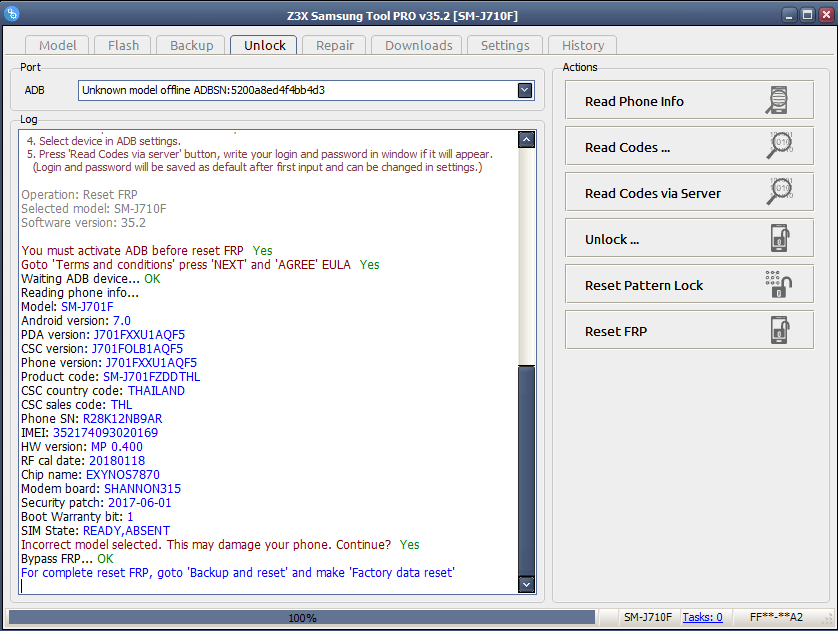Click the Bypass FRP... OK line
Screen dimensions: 838x631
click(67, 559)
